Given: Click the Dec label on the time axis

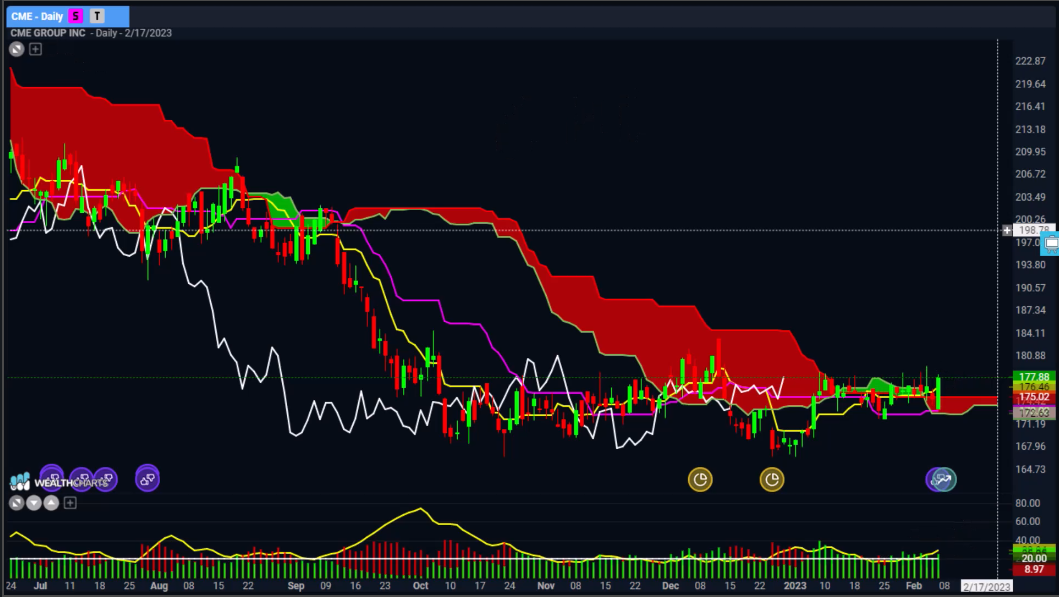Looking at the screenshot, I should point(670,586).
